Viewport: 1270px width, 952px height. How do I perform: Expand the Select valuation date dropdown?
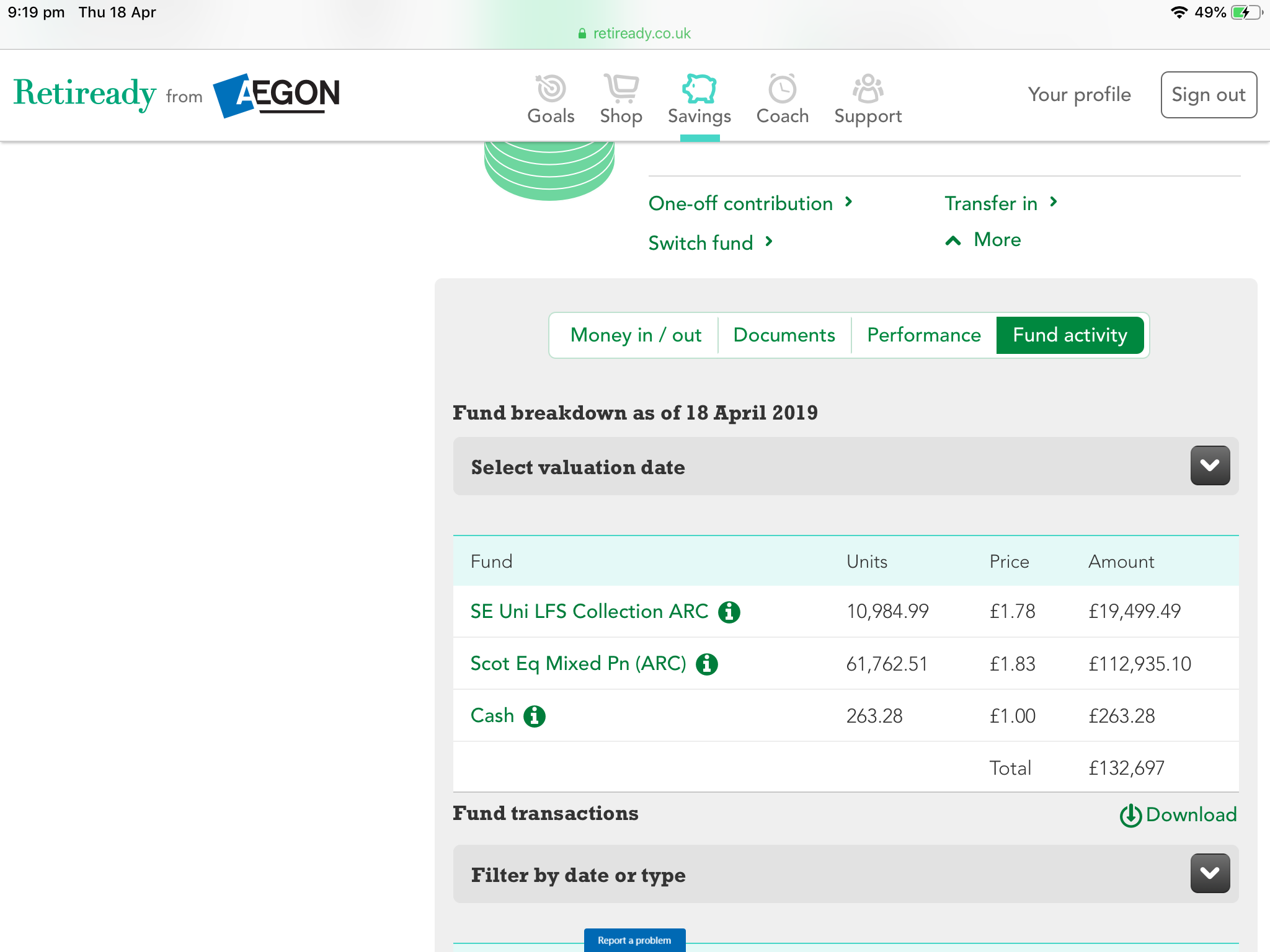[1209, 465]
